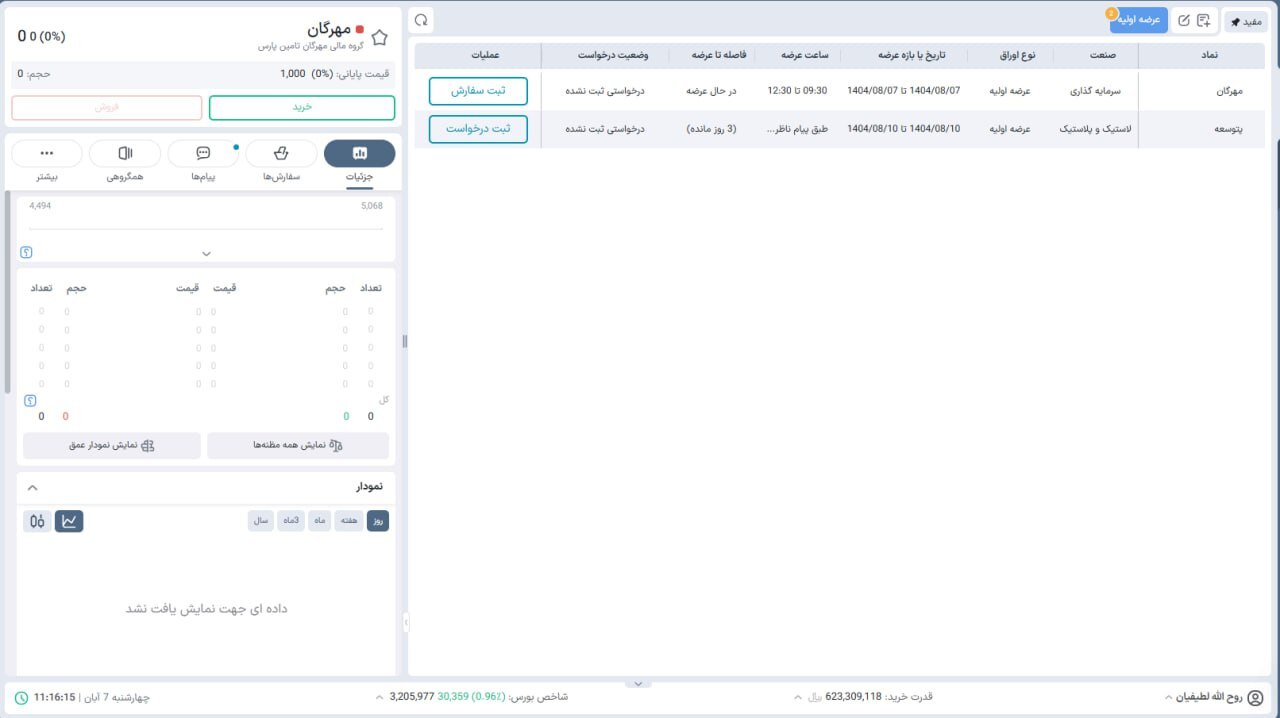The height and width of the screenshot is (718, 1280).
Task: Switch chart timeframe to سال
Action: (x=260, y=520)
